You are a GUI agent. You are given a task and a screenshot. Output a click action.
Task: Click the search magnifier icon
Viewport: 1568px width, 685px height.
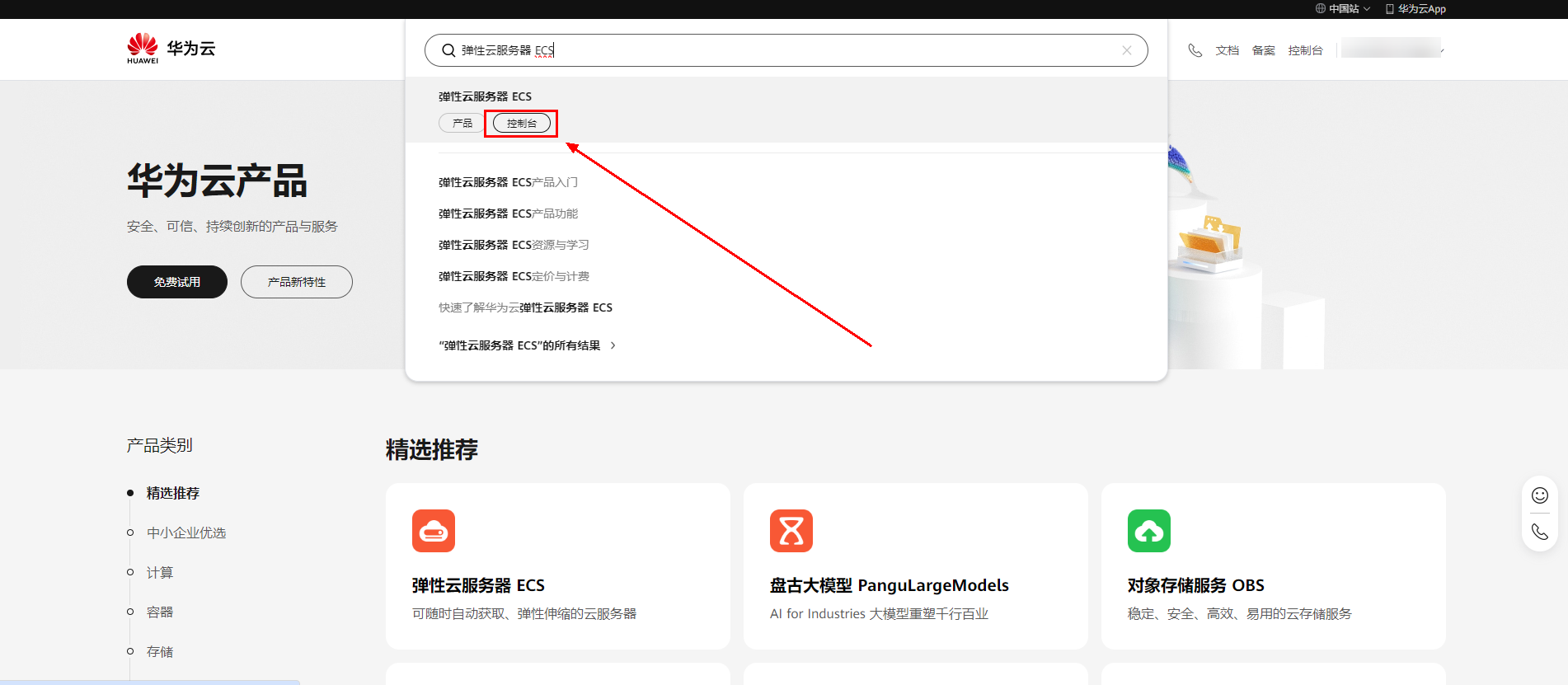click(448, 50)
